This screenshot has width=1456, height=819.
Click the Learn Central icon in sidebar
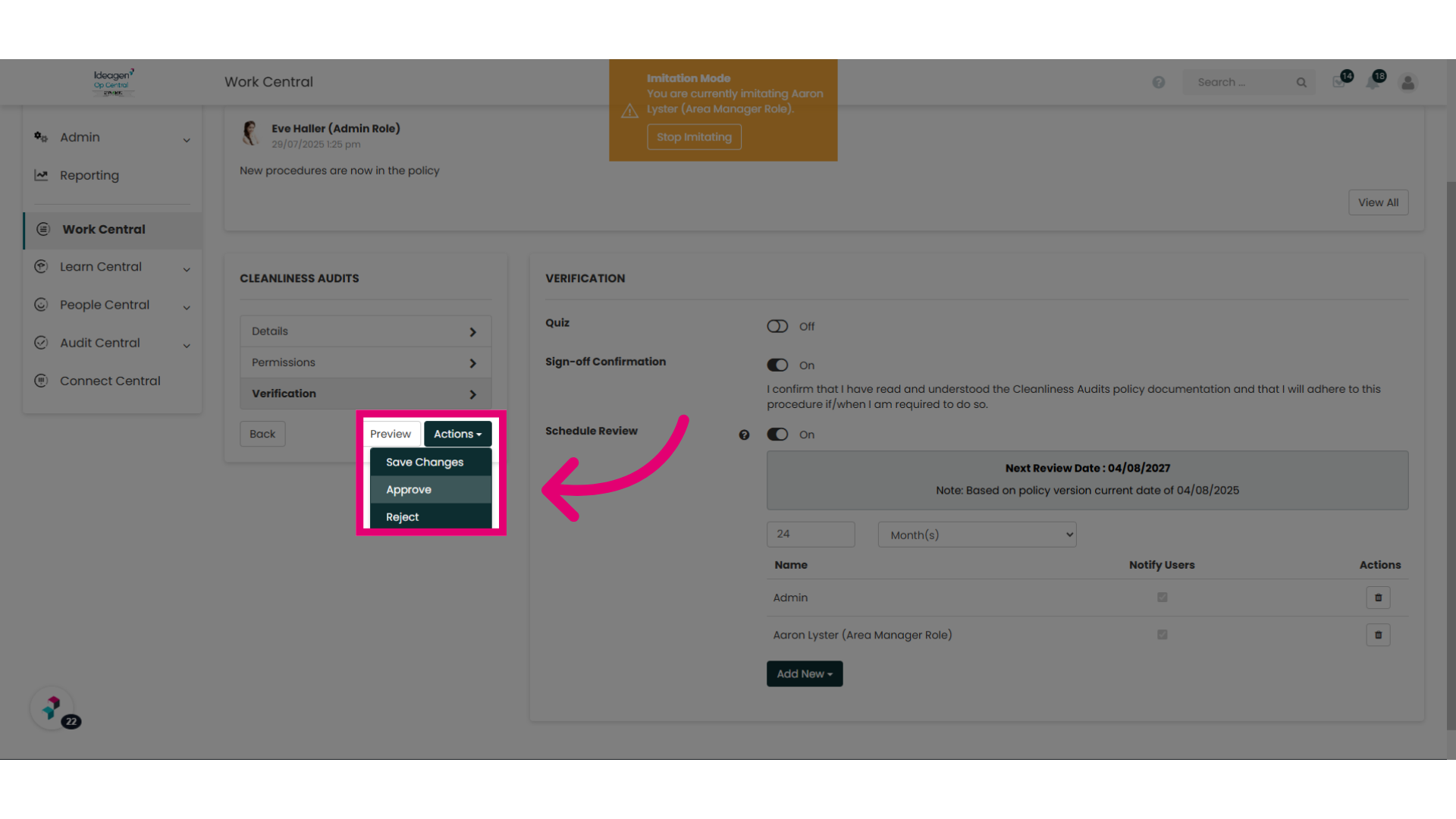41,266
